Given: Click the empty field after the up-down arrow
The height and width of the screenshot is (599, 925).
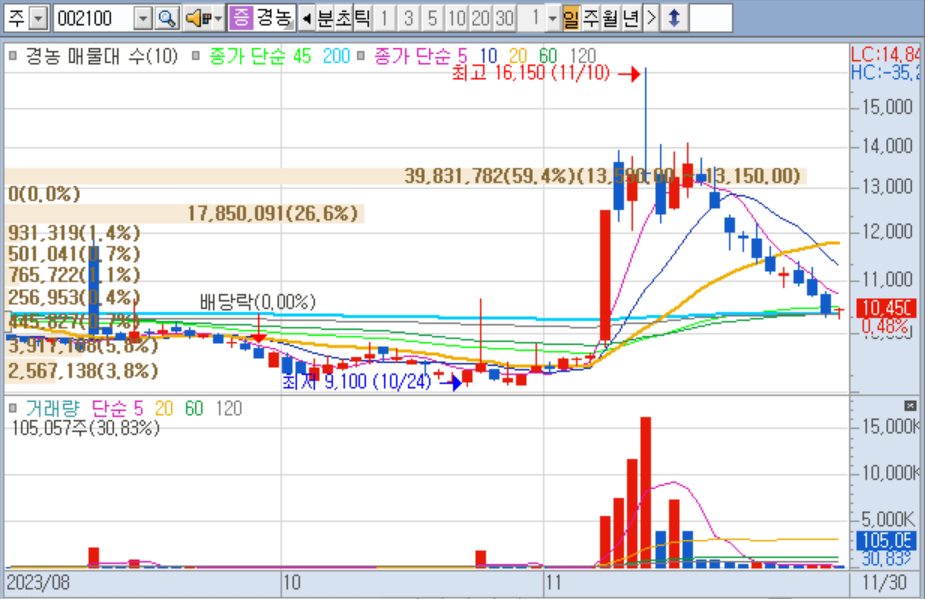Looking at the screenshot, I should click(711, 18).
